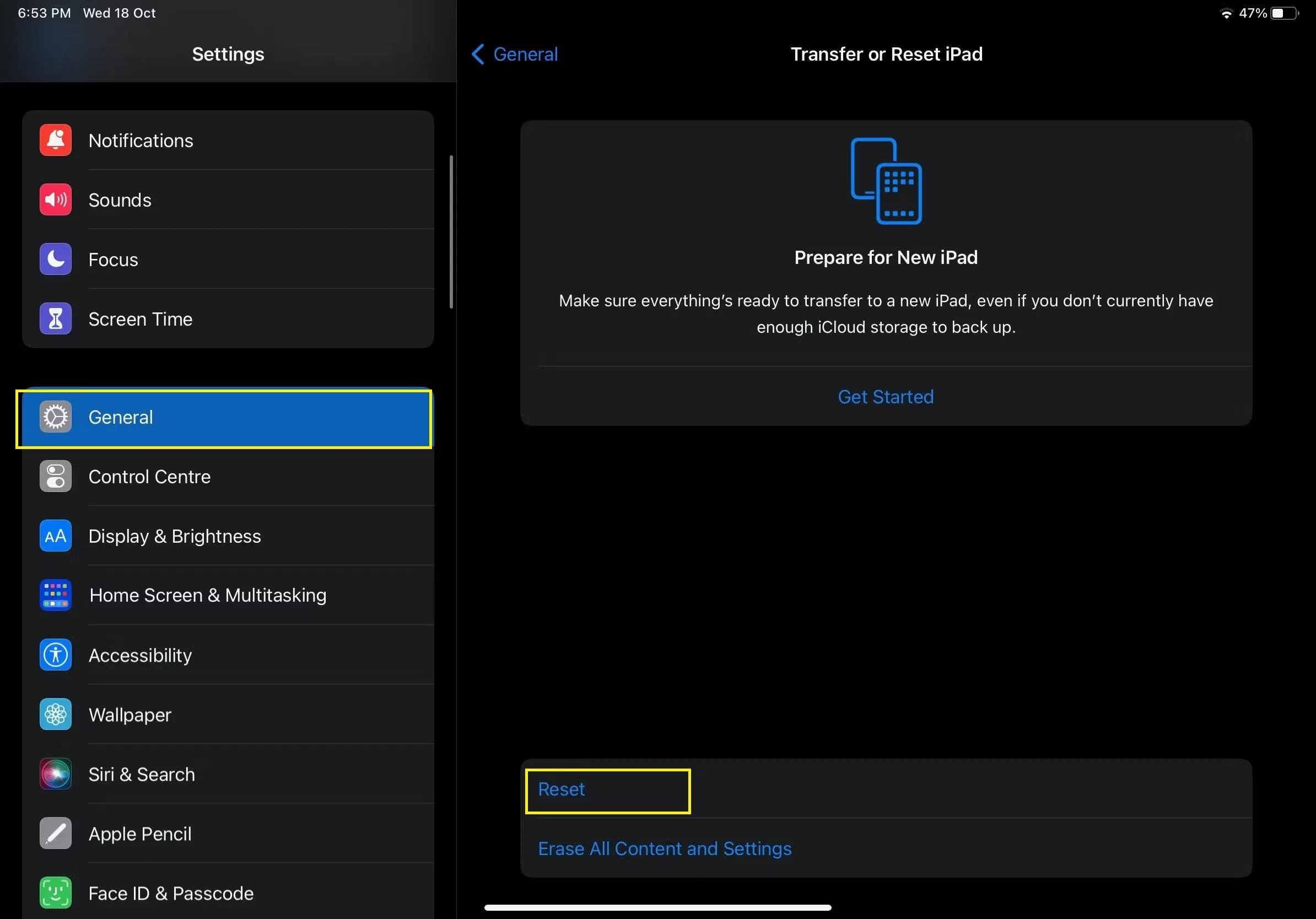Open the Home Screen & Multitasking label
The width and height of the screenshot is (1316, 919).
(208, 596)
